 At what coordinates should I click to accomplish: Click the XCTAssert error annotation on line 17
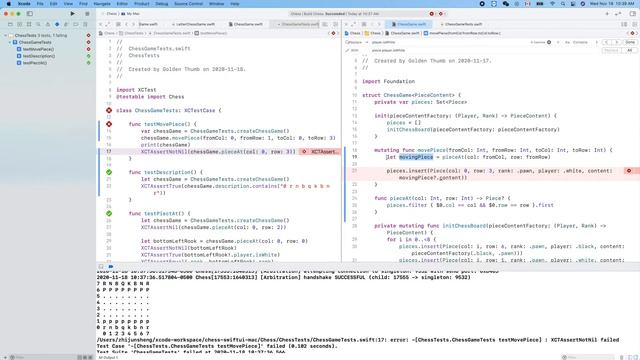point(320,151)
